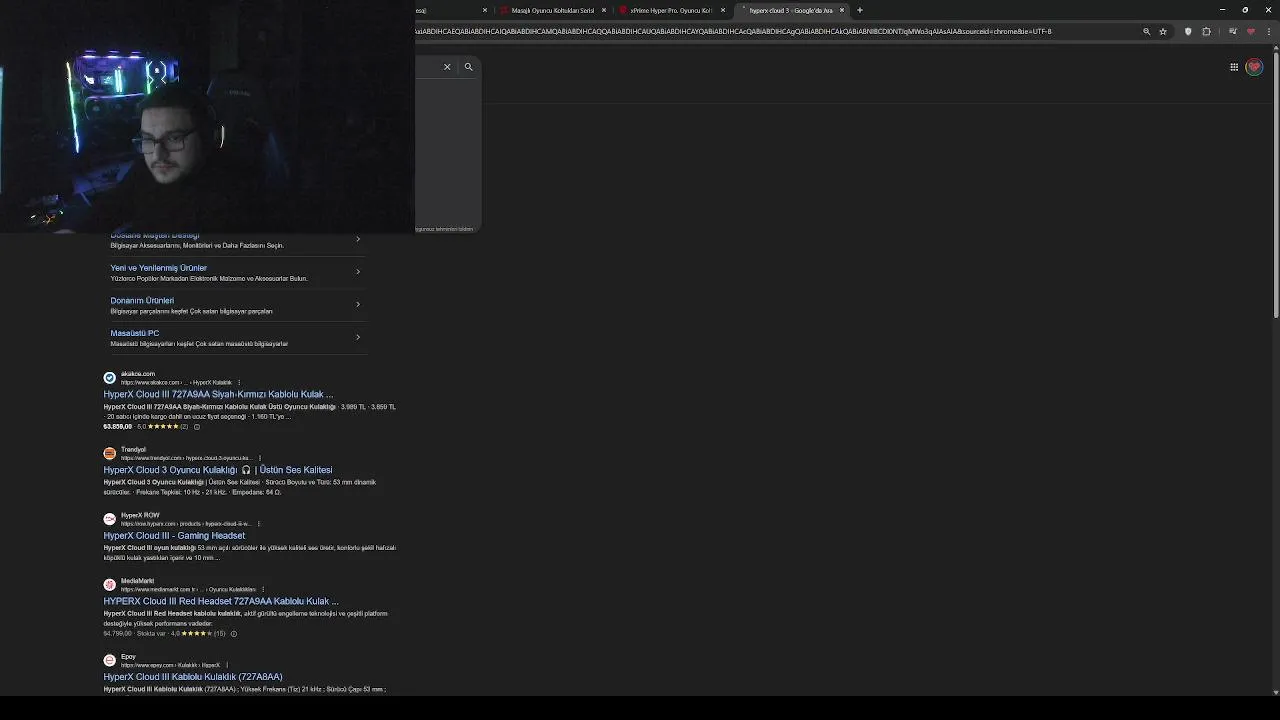Image resolution: width=1280 pixels, height=720 pixels.
Task: Click the Google search magnifier button
Action: [x=468, y=67]
